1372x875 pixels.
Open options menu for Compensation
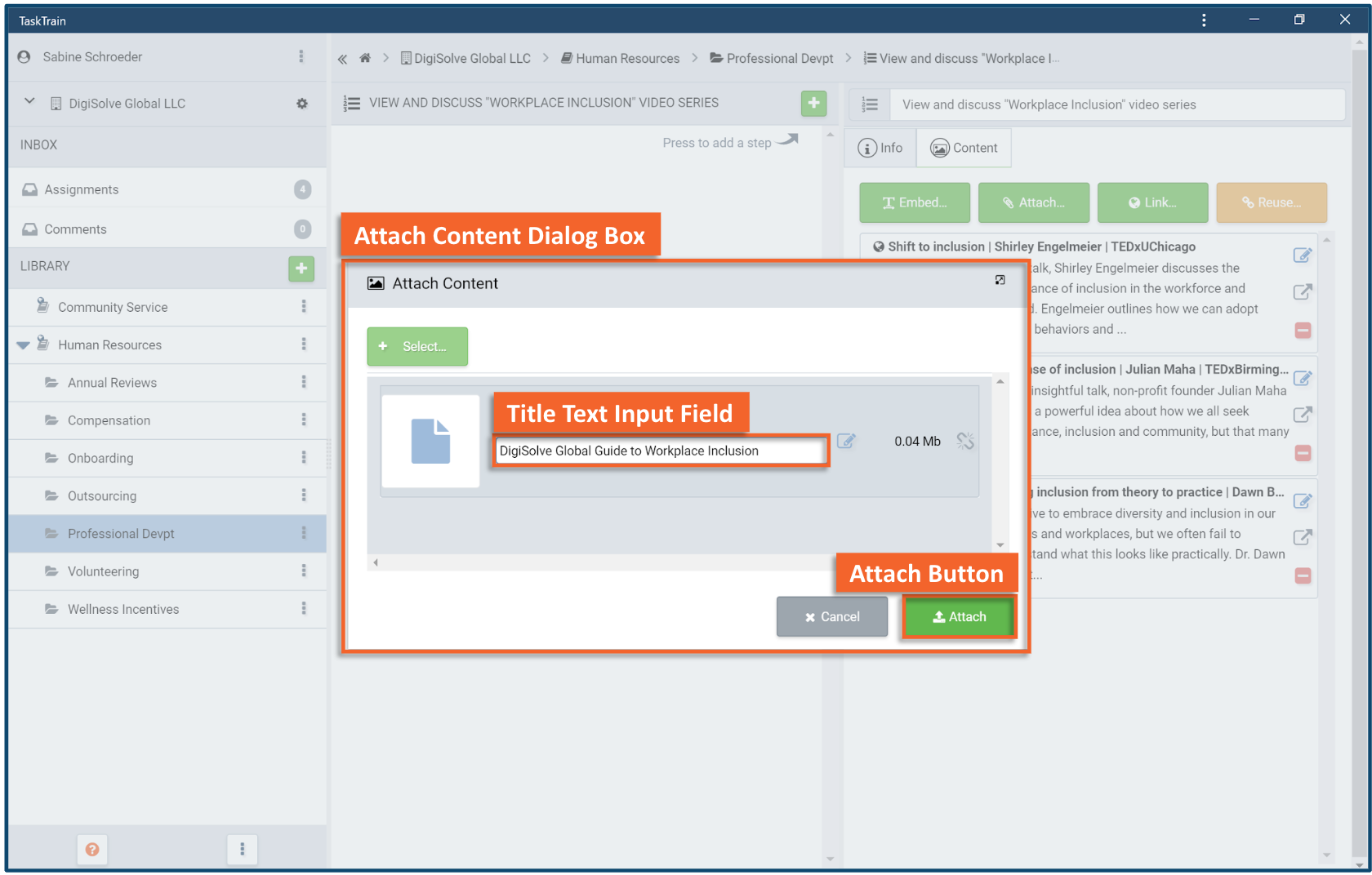coord(304,420)
